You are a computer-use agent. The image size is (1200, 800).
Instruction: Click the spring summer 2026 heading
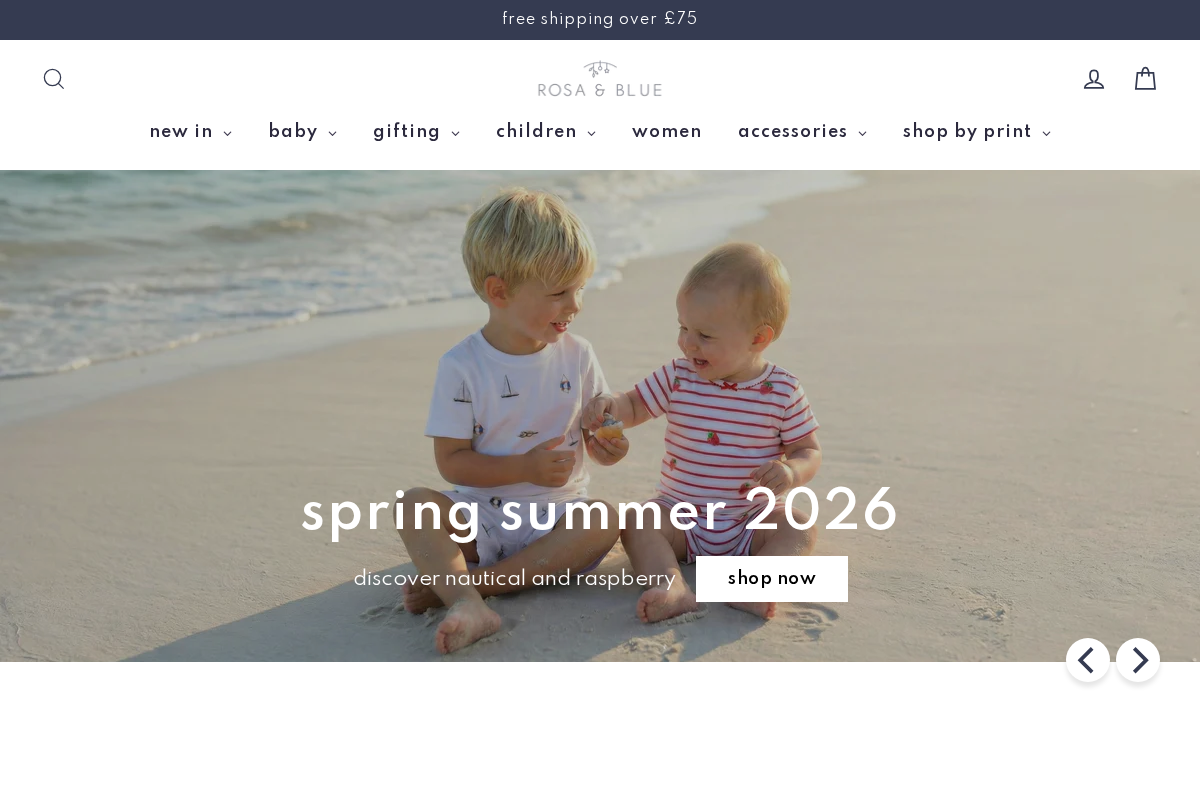[x=600, y=511]
